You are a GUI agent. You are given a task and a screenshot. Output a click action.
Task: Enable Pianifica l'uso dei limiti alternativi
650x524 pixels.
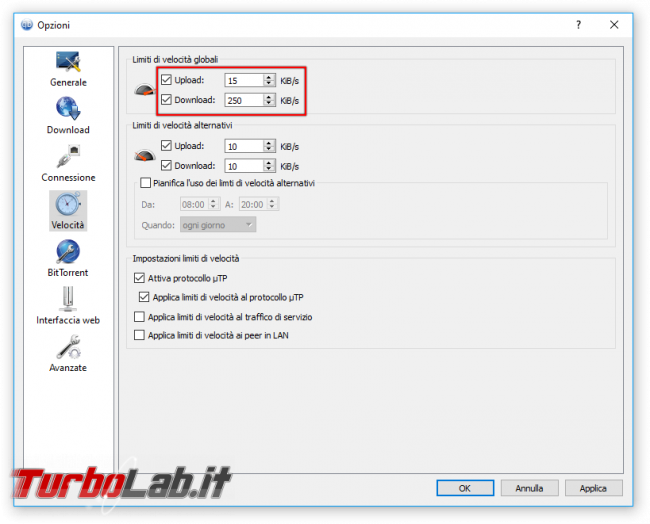tap(145, 183)
